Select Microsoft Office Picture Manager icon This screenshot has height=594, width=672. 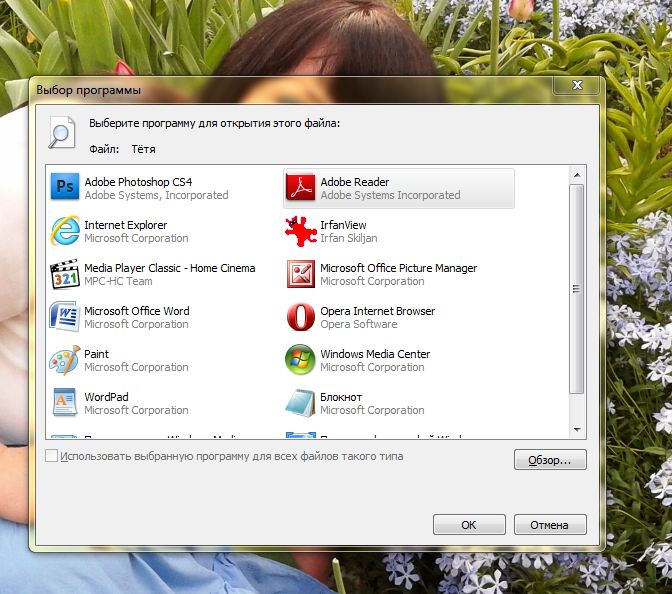pos(301,274)
